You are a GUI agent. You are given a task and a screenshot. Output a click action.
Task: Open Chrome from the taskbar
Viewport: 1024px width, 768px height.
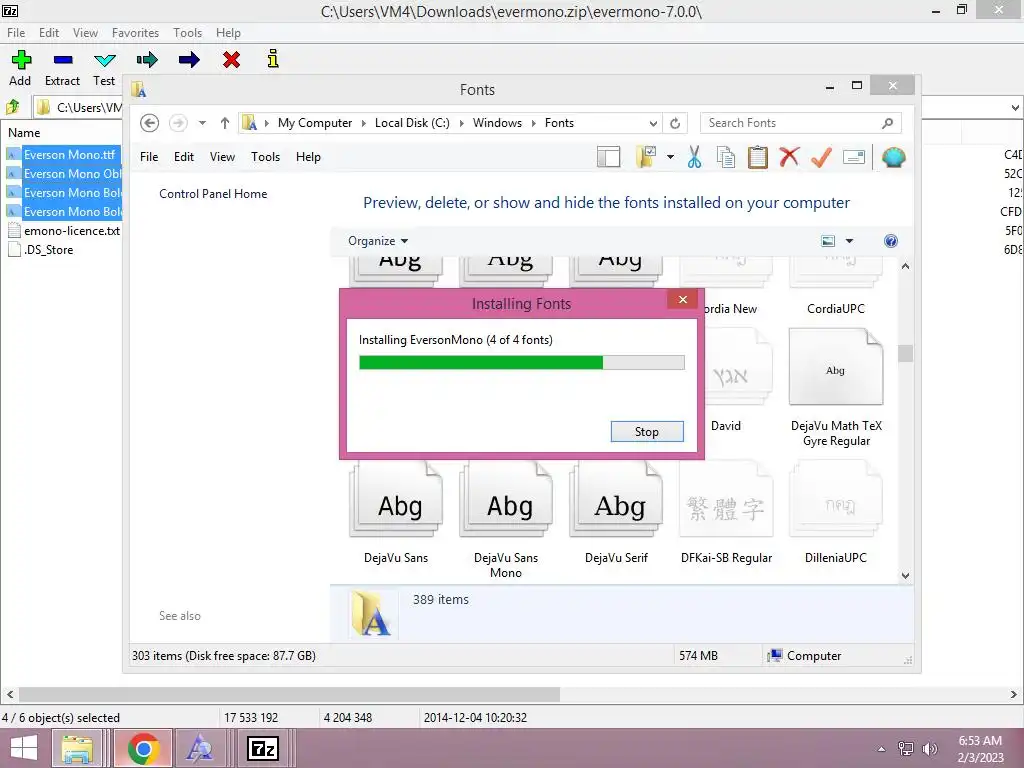tap(144, 748)
